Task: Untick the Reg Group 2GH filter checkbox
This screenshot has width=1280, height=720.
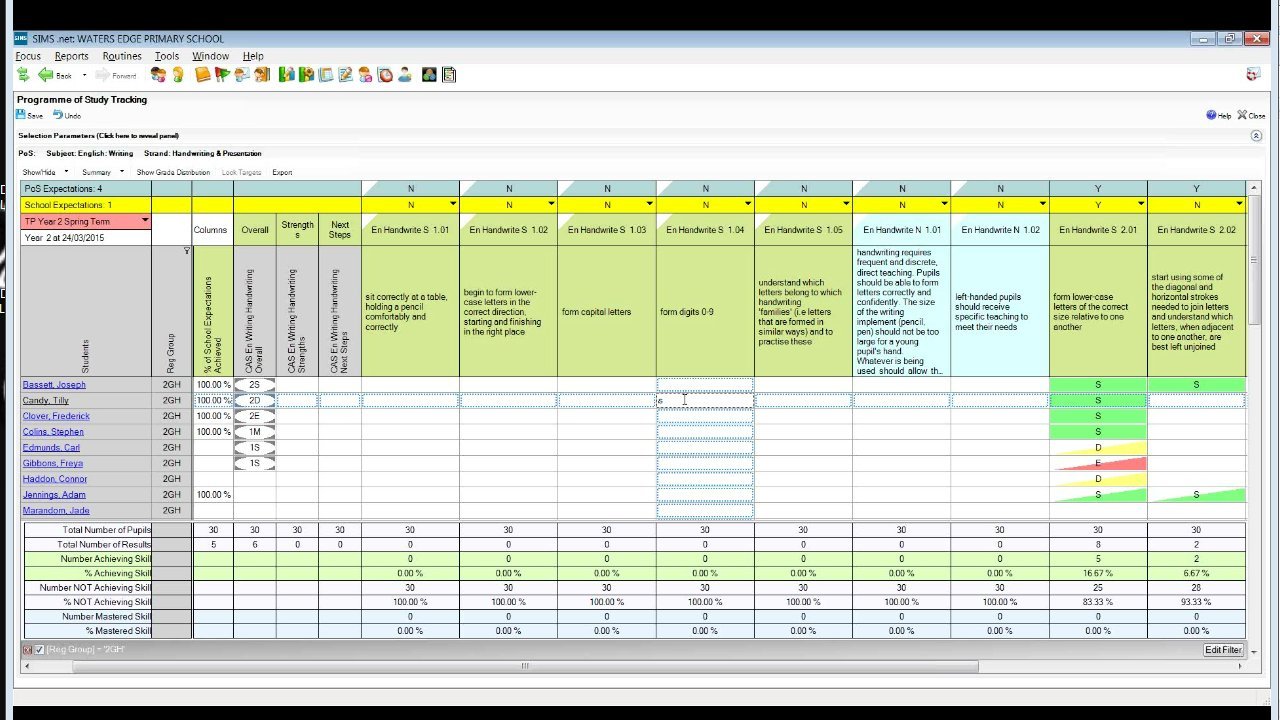Action: (x=40, y=650)
